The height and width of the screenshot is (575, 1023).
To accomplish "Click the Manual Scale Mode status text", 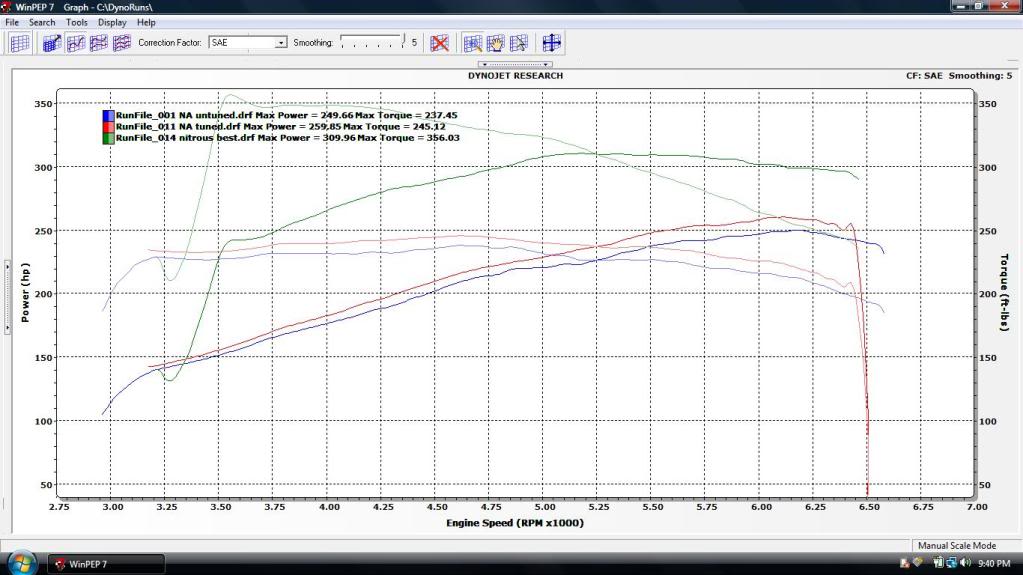I will coord(957,546).
